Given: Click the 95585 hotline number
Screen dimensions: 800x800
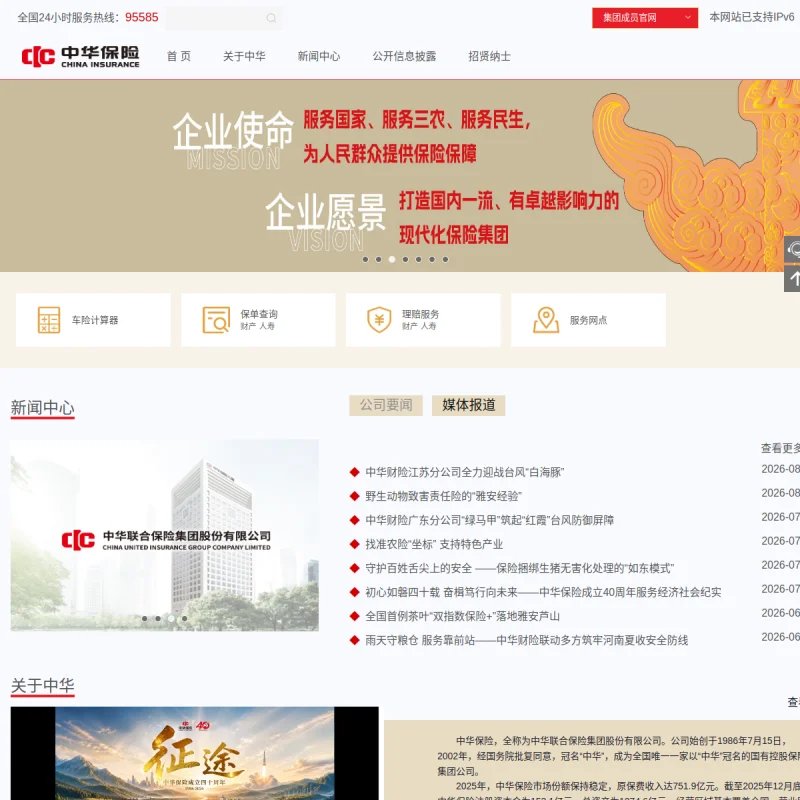Looking at the screenshot, I should pos(142,17).
